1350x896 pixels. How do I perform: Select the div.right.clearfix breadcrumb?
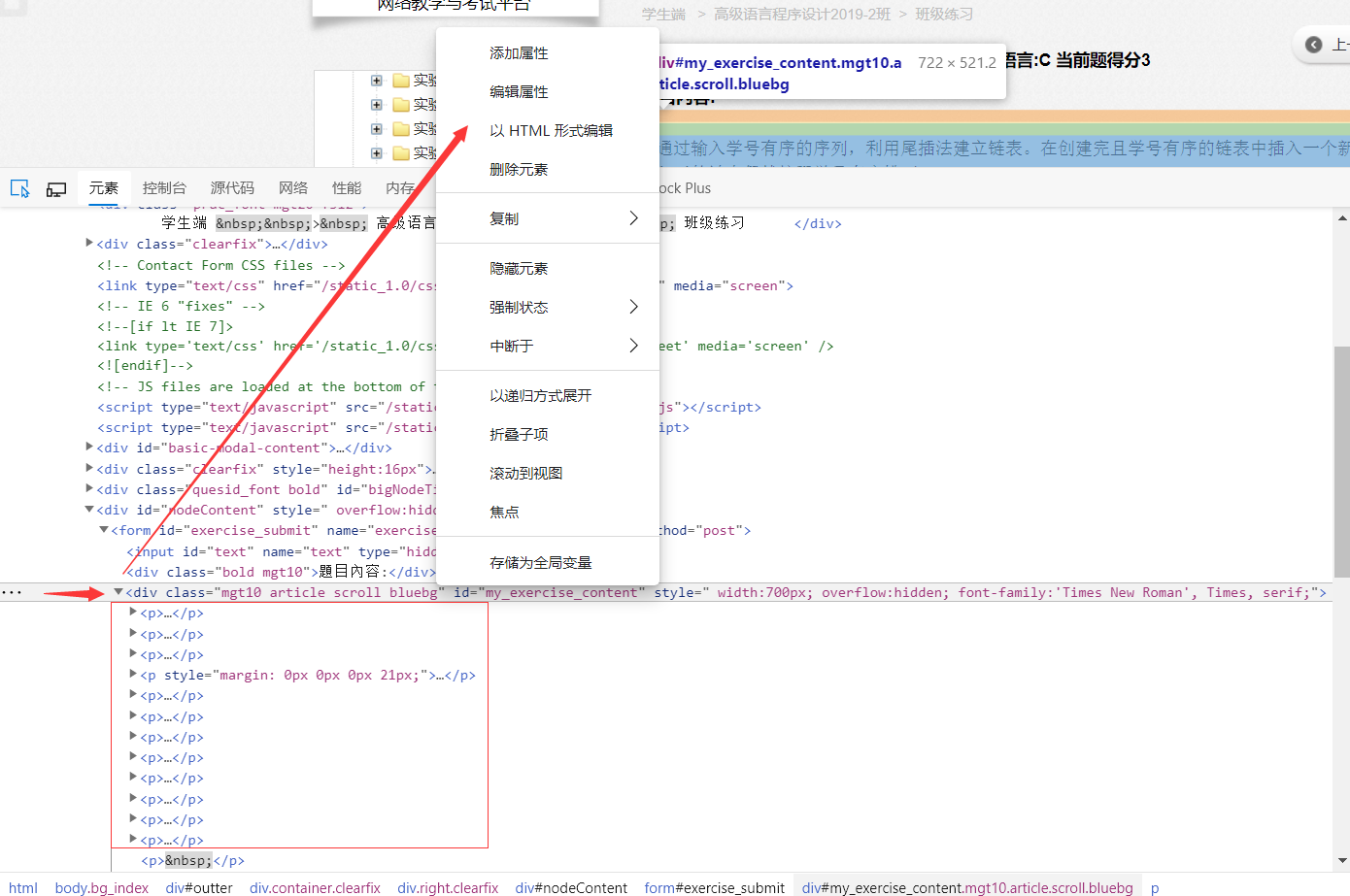pyautogui.click(x=448, y=887)
